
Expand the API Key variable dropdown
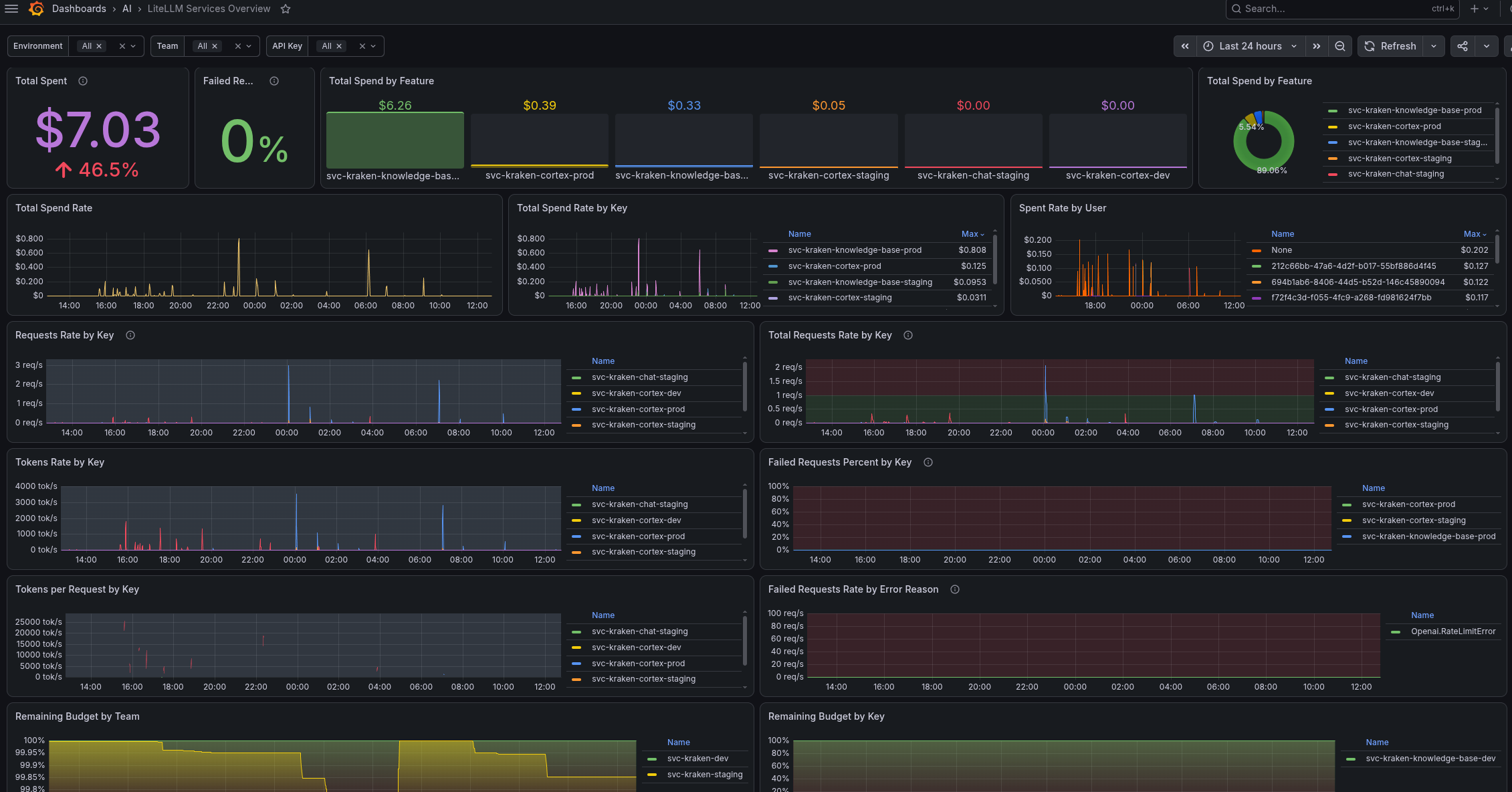pyautogui.click(x=373, y=46)
